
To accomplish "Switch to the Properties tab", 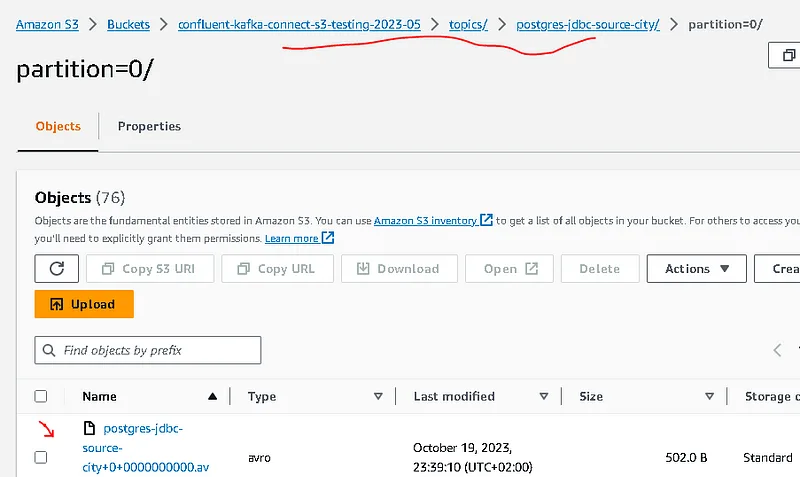I will click(x=149, y=126).
